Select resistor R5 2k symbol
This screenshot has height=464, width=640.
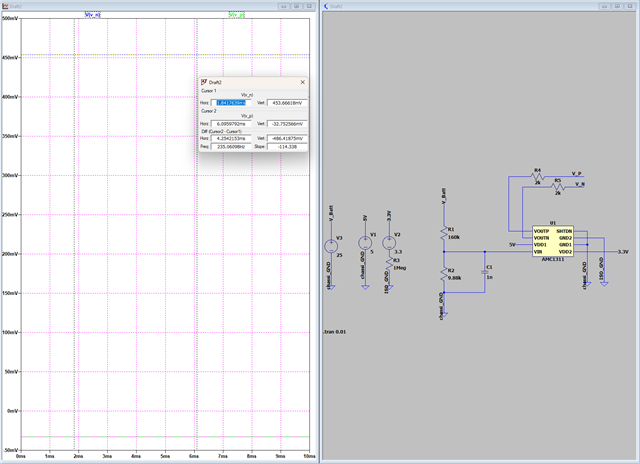point(558,187)
